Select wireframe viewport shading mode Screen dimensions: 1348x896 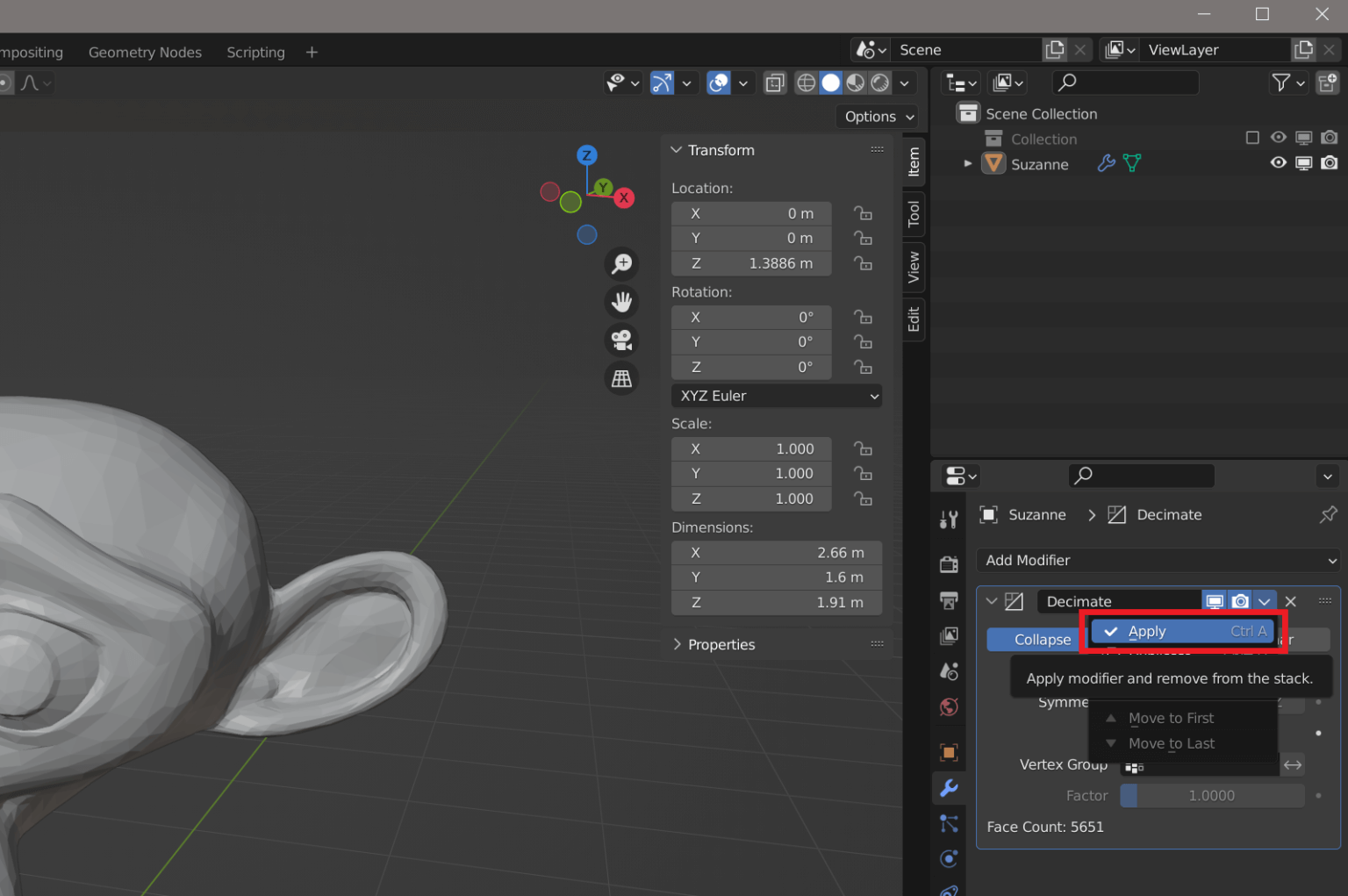[806, 82]
